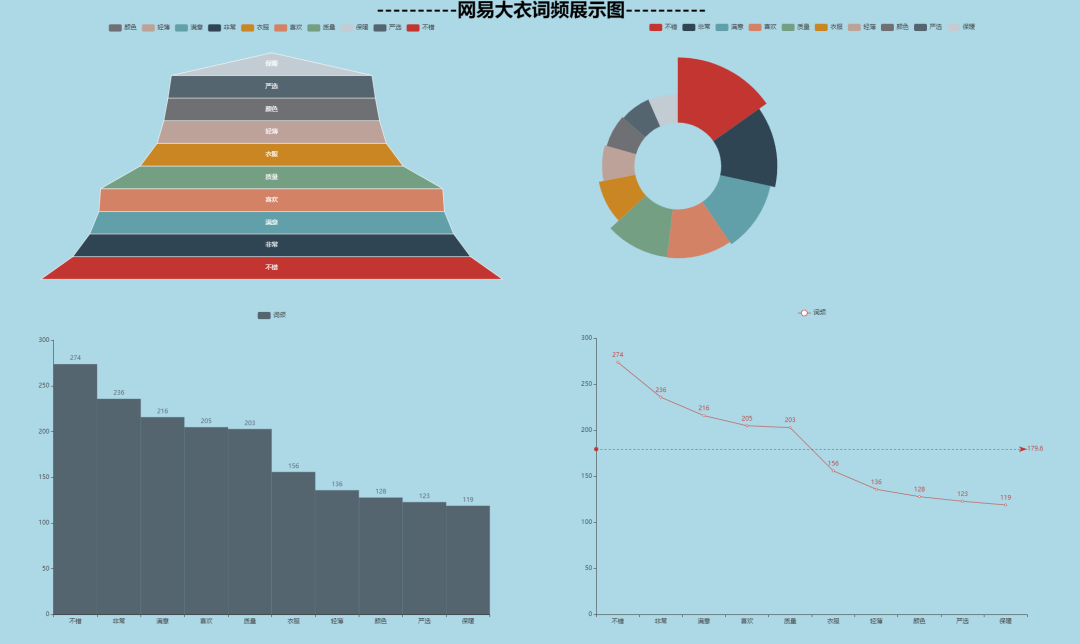
Task: Select the gray 颜色 funnel layer
Action: click(271, 109)
